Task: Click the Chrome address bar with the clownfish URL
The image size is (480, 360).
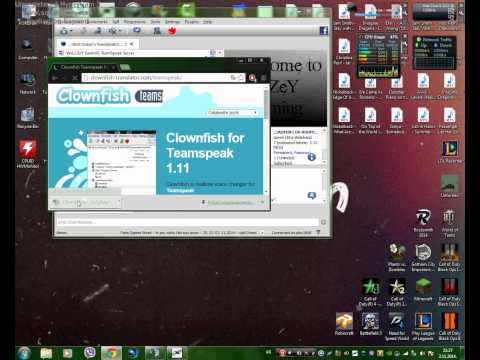Action: (163, 78)
